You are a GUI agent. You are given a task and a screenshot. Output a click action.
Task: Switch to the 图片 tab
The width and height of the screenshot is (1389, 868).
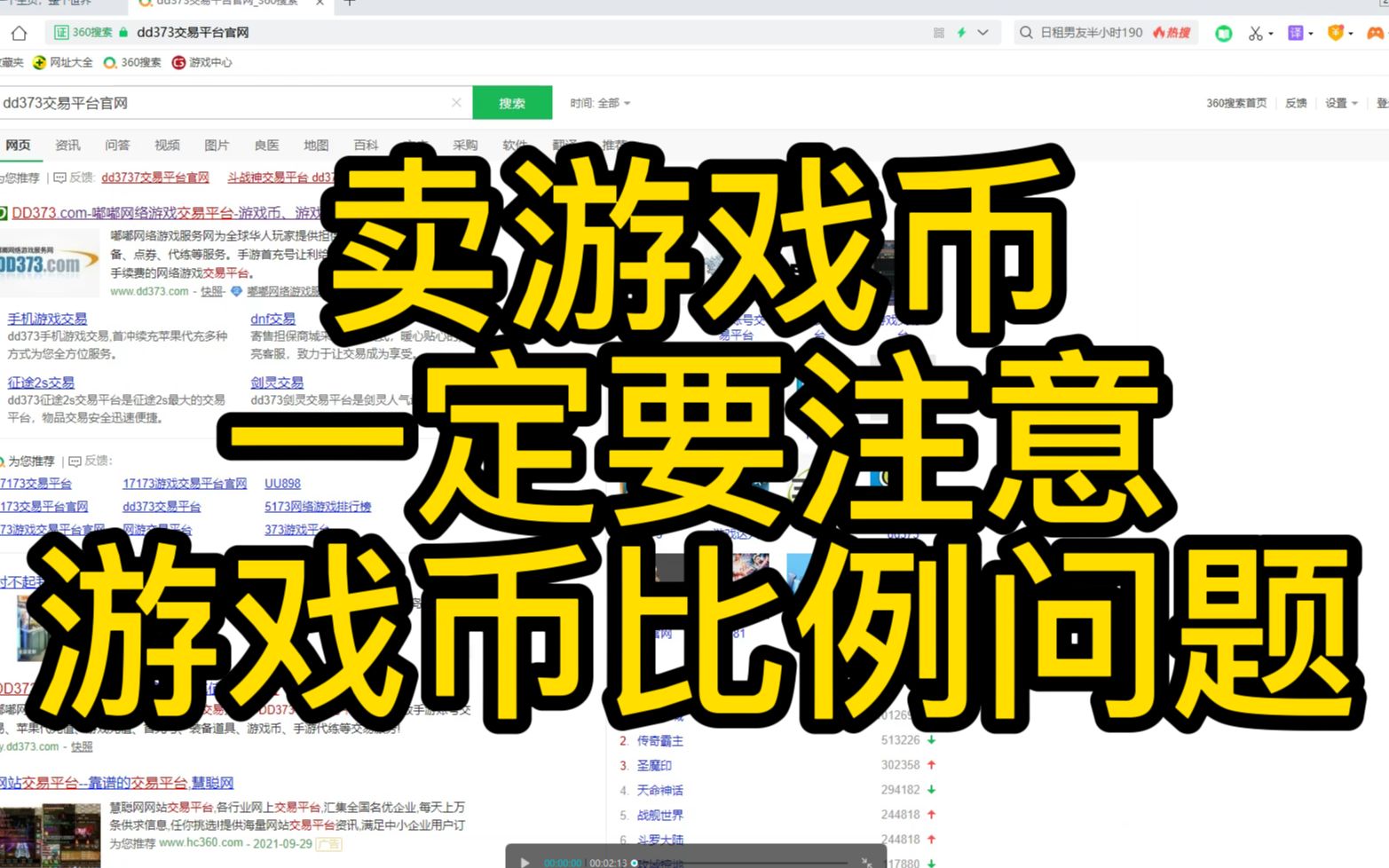coord(217,145)
